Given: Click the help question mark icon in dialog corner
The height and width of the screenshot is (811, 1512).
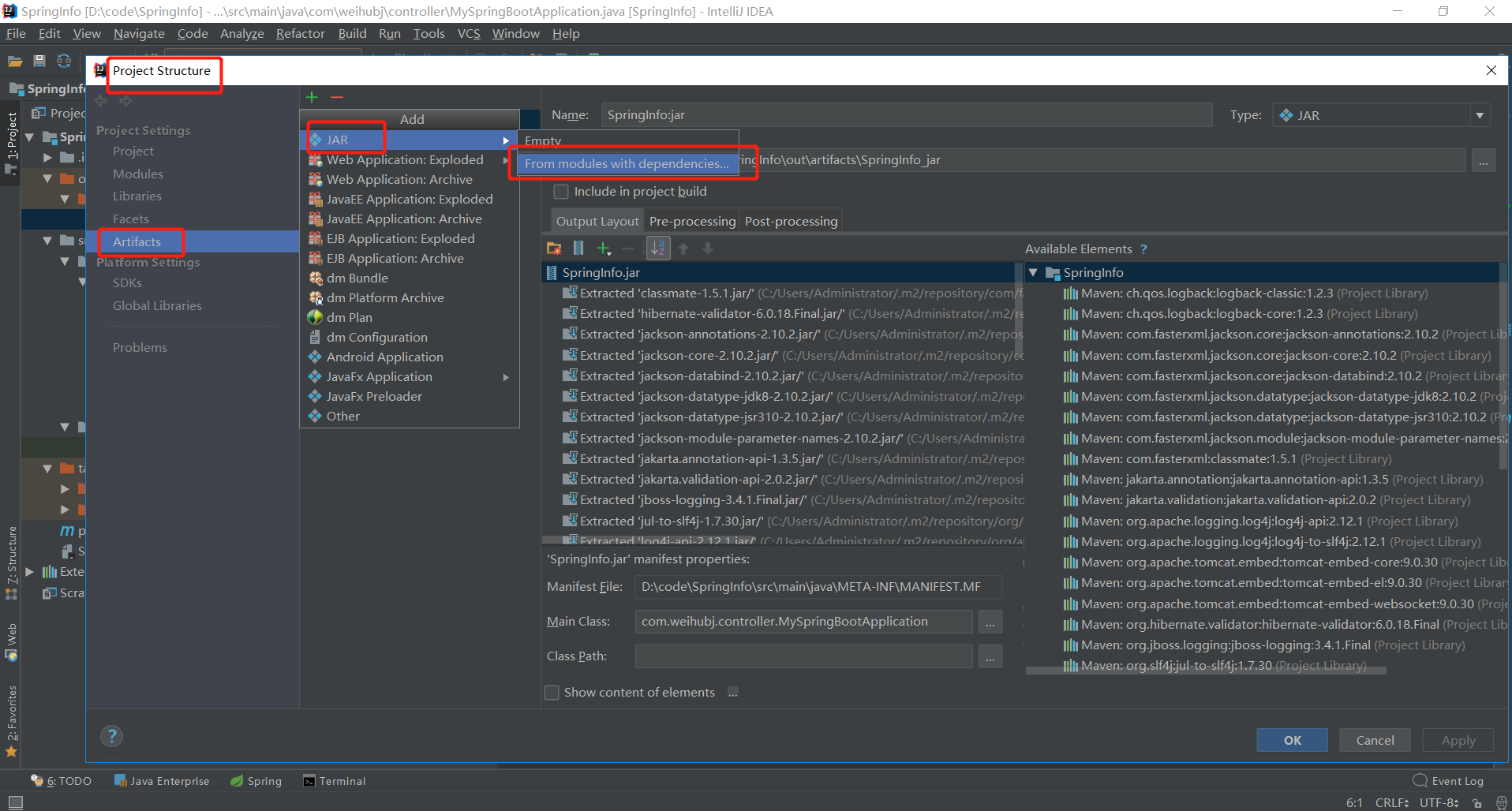Looking at the screenshot, I should pyautogui.click(x=112, y=736).
